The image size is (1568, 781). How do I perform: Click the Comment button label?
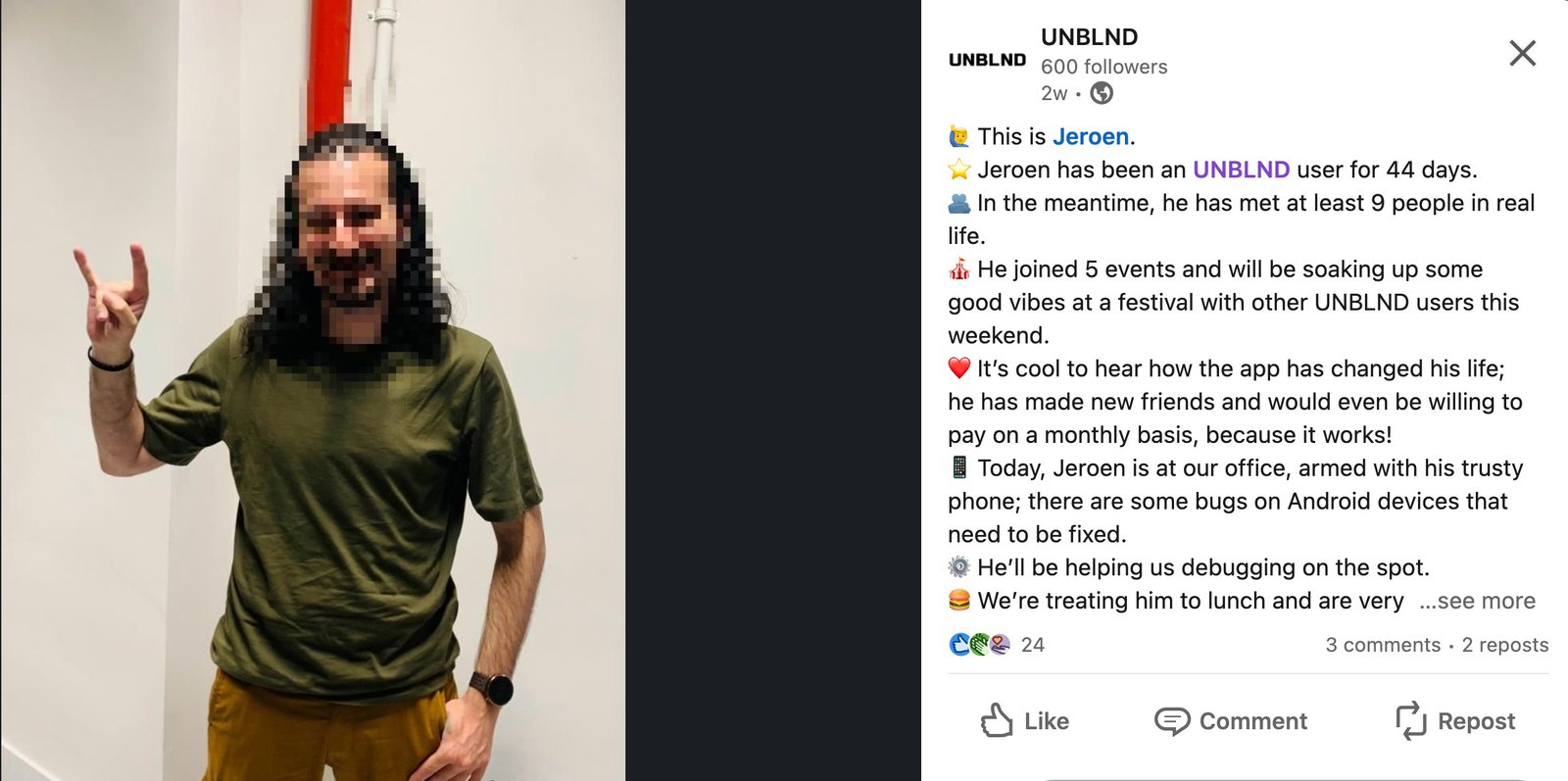tap(1253, 721)
